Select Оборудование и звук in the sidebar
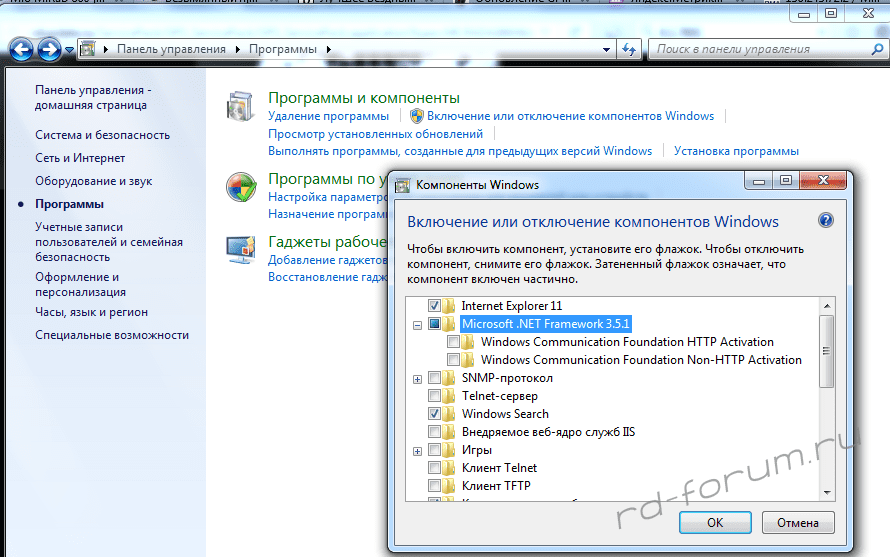 coord(94,181)
